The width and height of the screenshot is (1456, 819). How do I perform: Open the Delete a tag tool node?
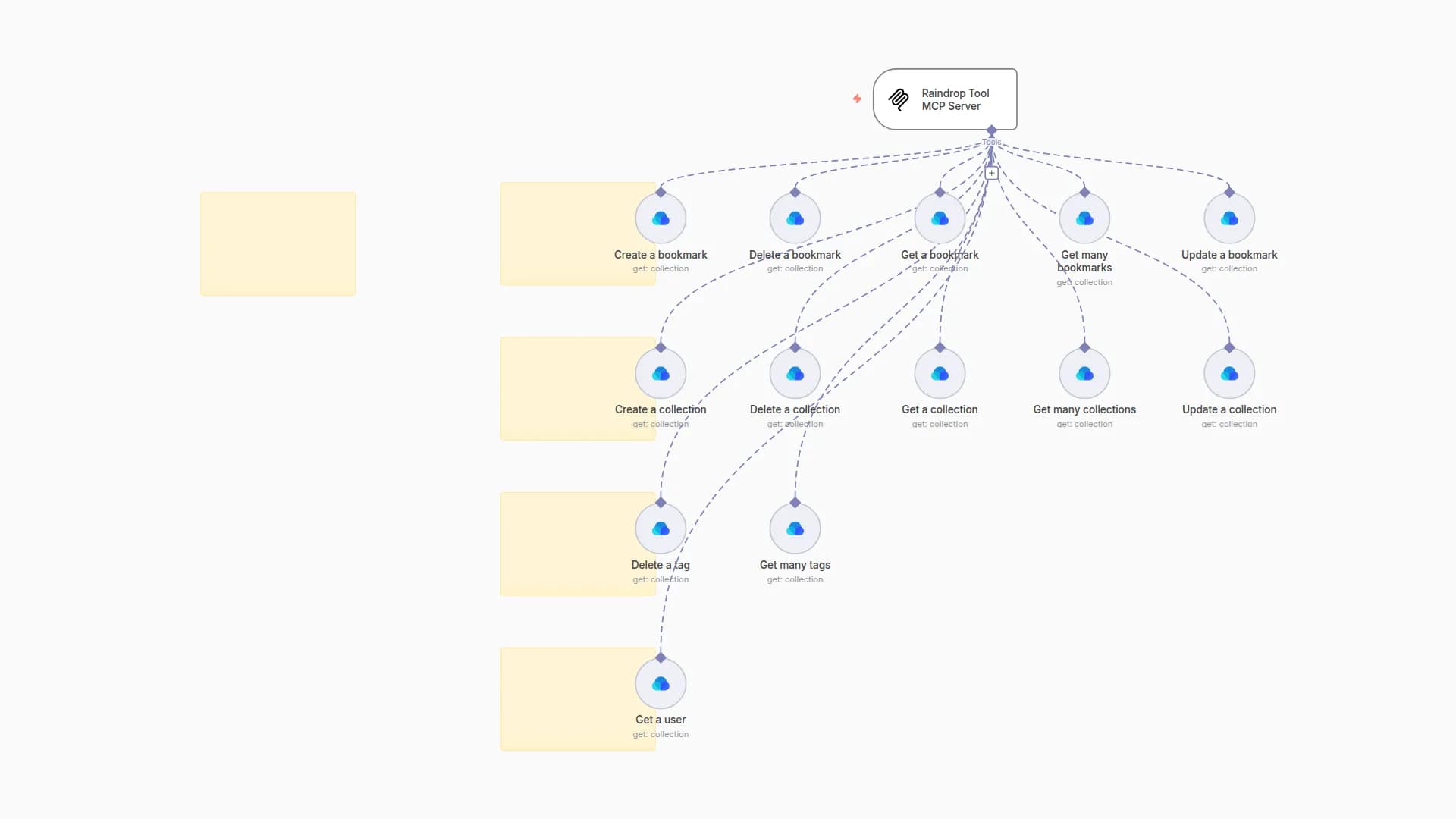pyautogui.click(x=660, y=529)
